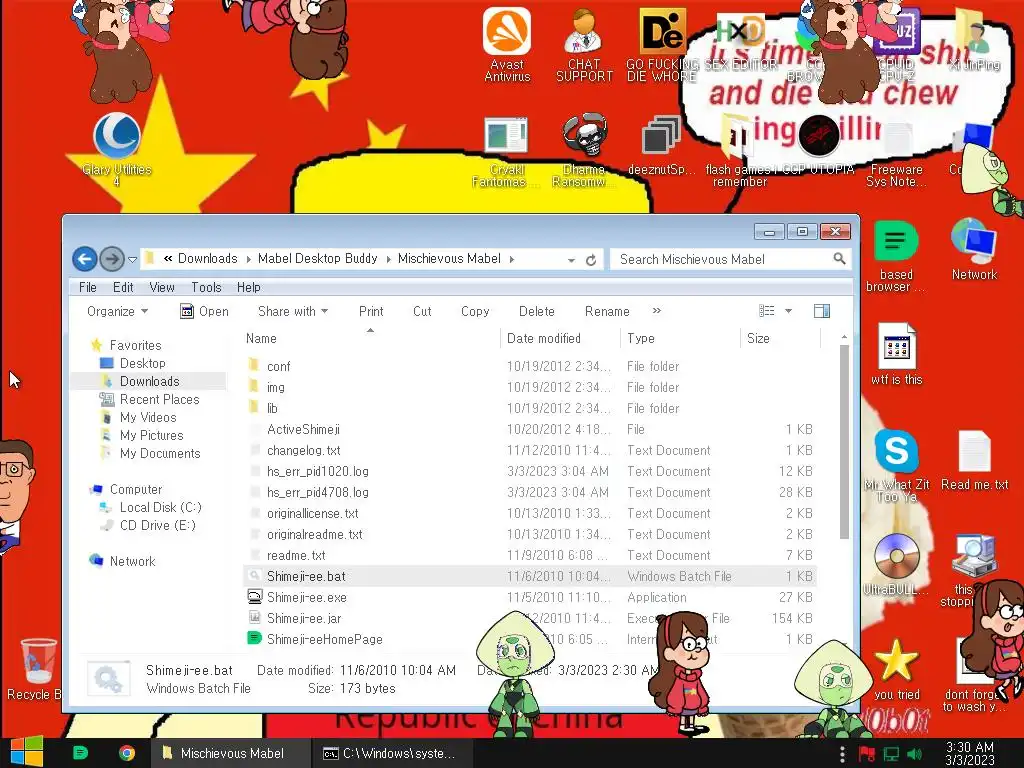This screenshot has width=1024, height=768.
Task: Open the Edit menu
Action: [123, 287]
